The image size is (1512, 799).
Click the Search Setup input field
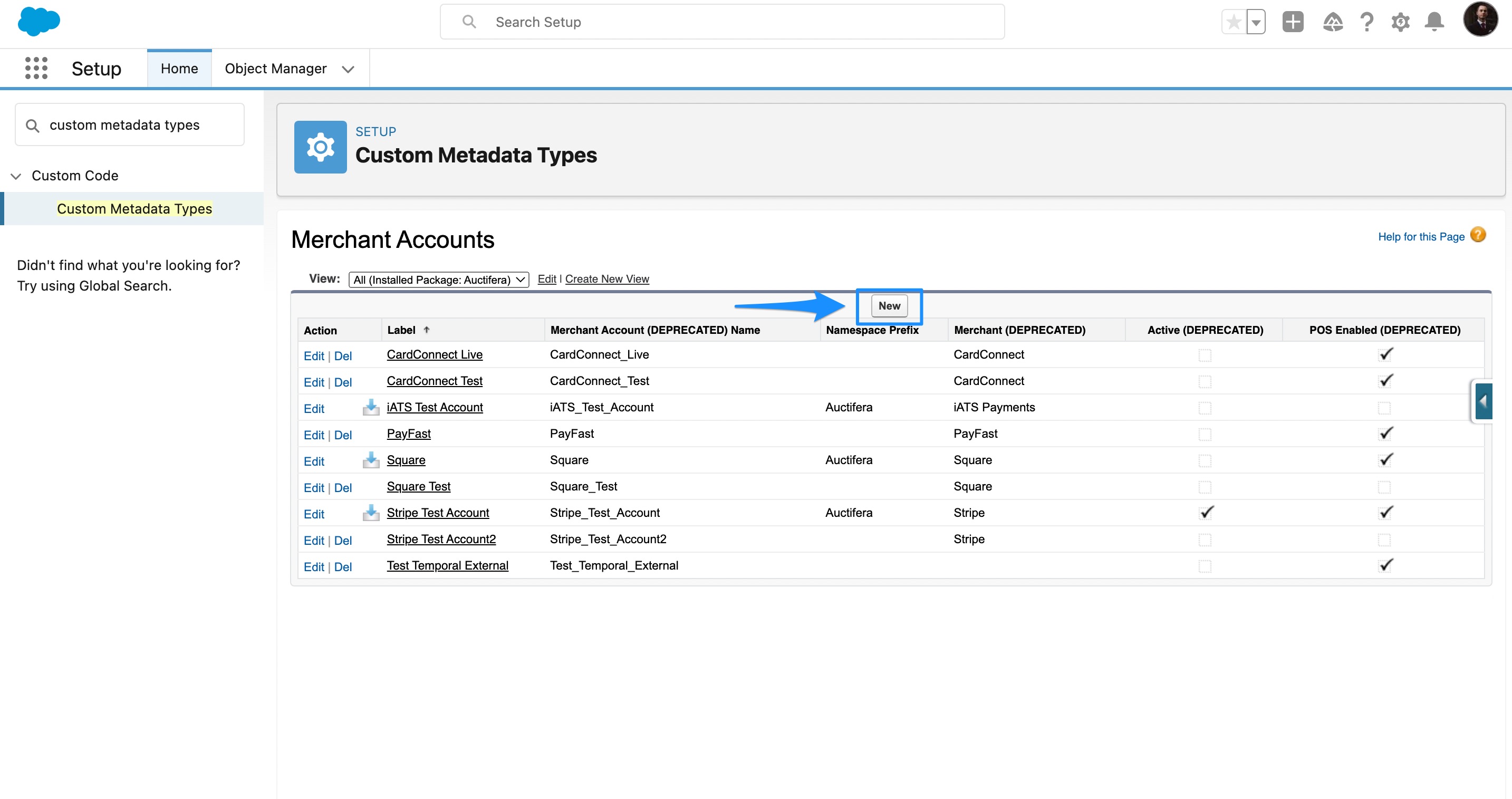point(722,22)
